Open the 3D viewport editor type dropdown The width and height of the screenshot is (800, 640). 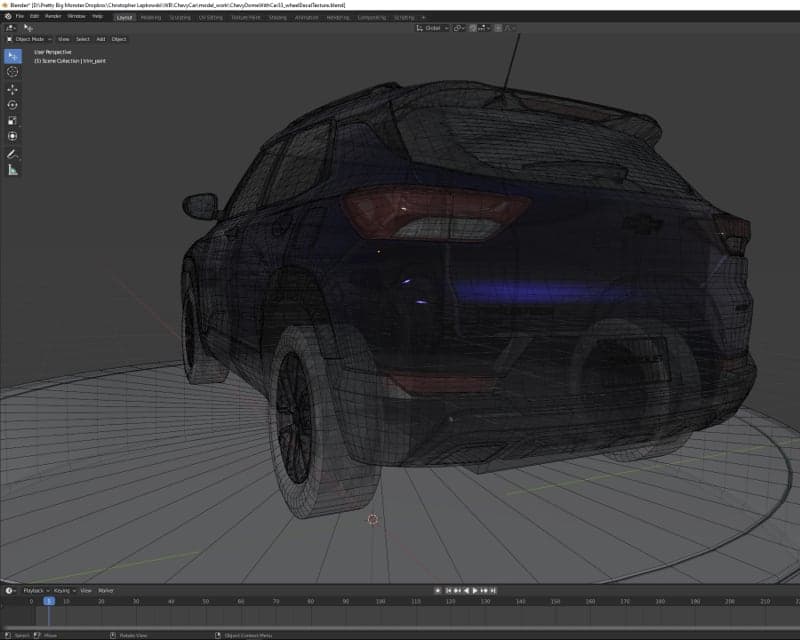(11, 28)
